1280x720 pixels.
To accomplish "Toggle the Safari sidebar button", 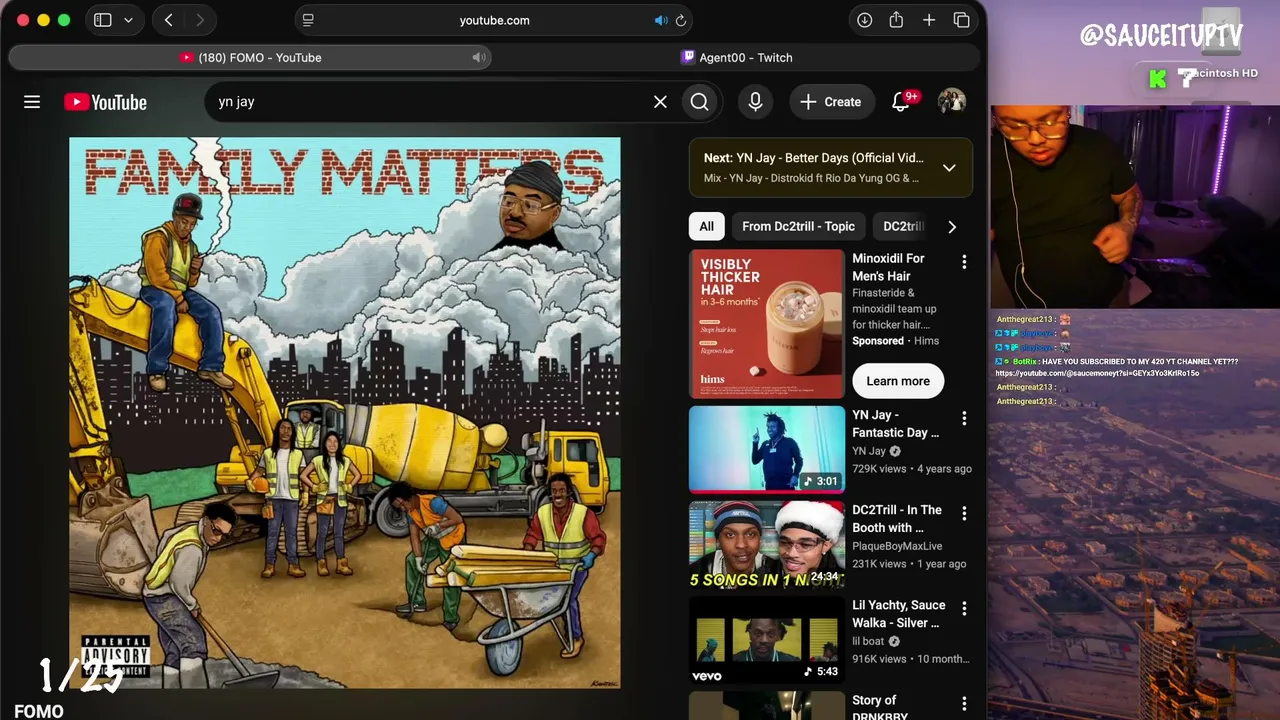I will [x=102, y=20].
